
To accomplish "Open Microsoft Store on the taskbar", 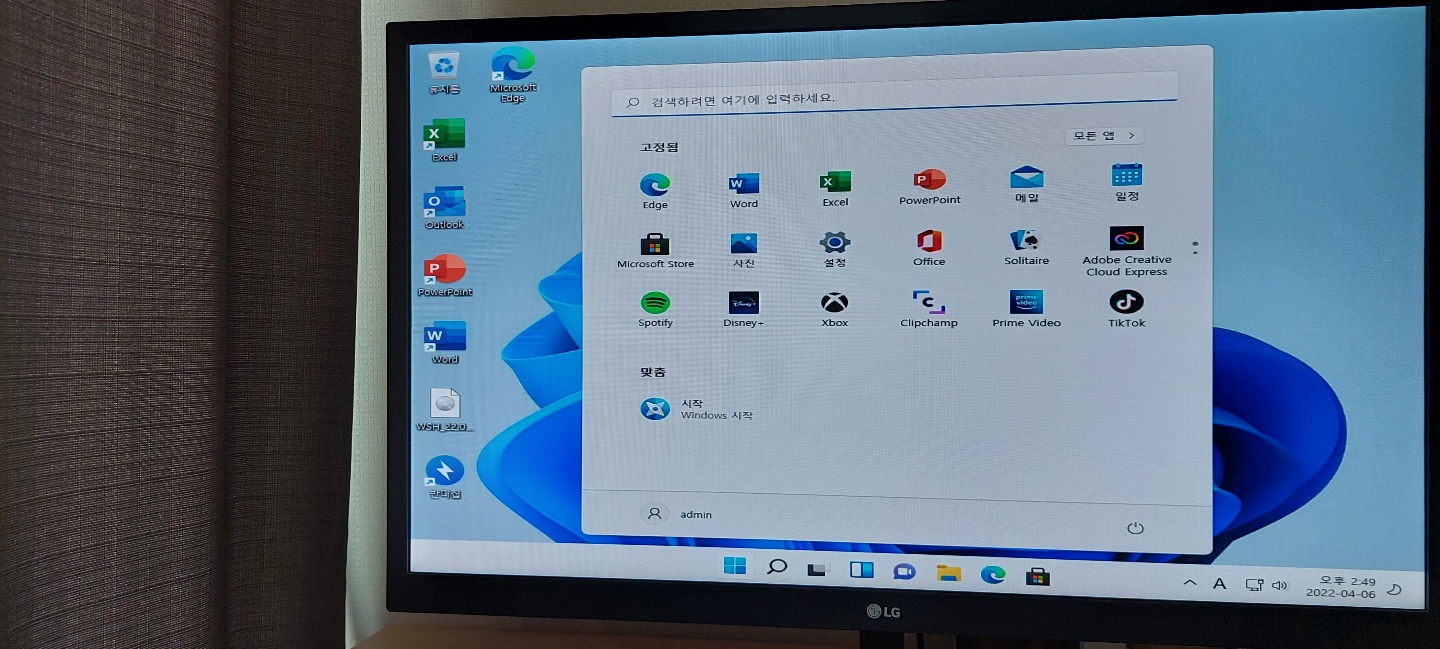I will point(1038,576).
